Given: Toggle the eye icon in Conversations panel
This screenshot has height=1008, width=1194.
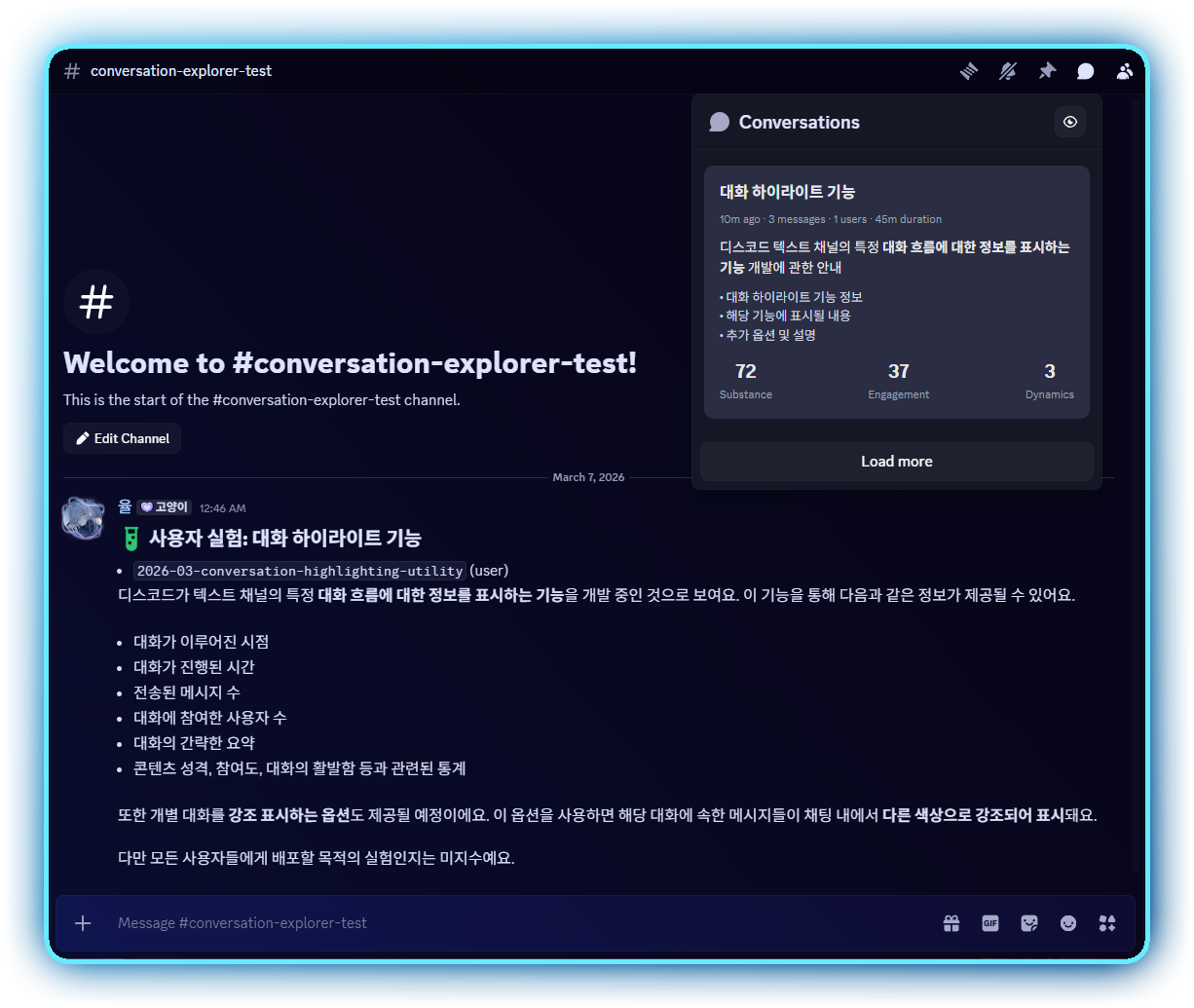Looking at the screenshot, I should coord(1070,122).
